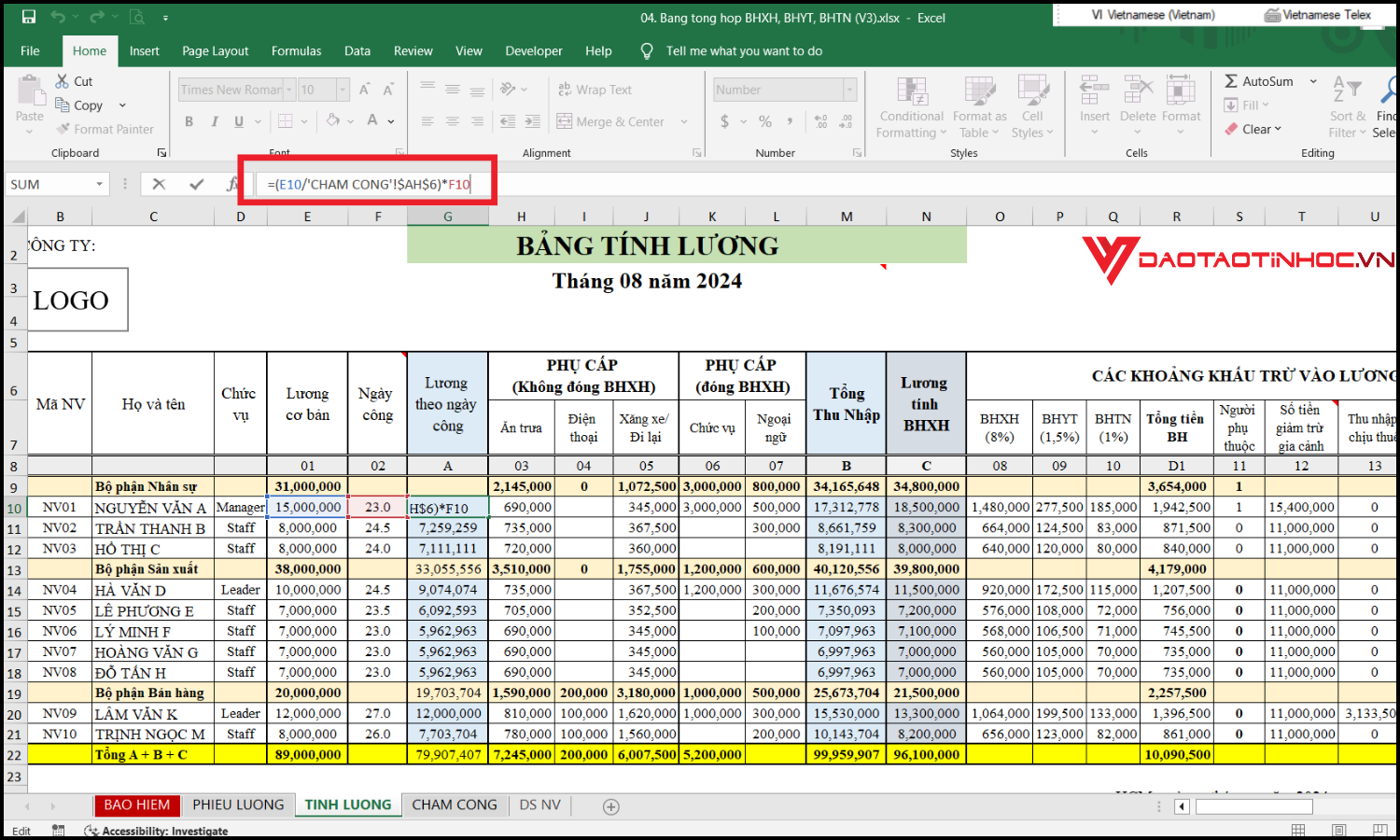Click the Fill Color bucket icon
Image resolution: width=1400 pixels, height=840 pixels.
pos(333,121)
